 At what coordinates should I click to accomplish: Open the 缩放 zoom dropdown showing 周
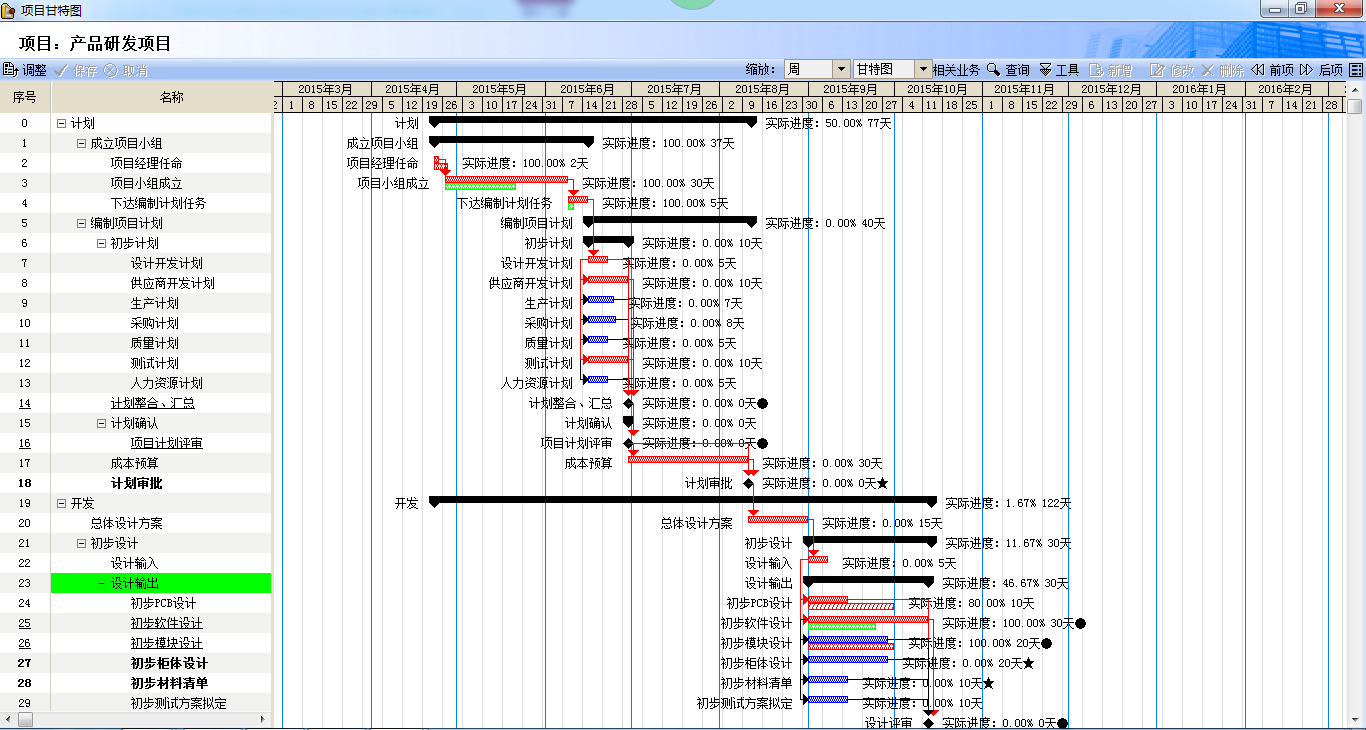click(x=841, y=70)
